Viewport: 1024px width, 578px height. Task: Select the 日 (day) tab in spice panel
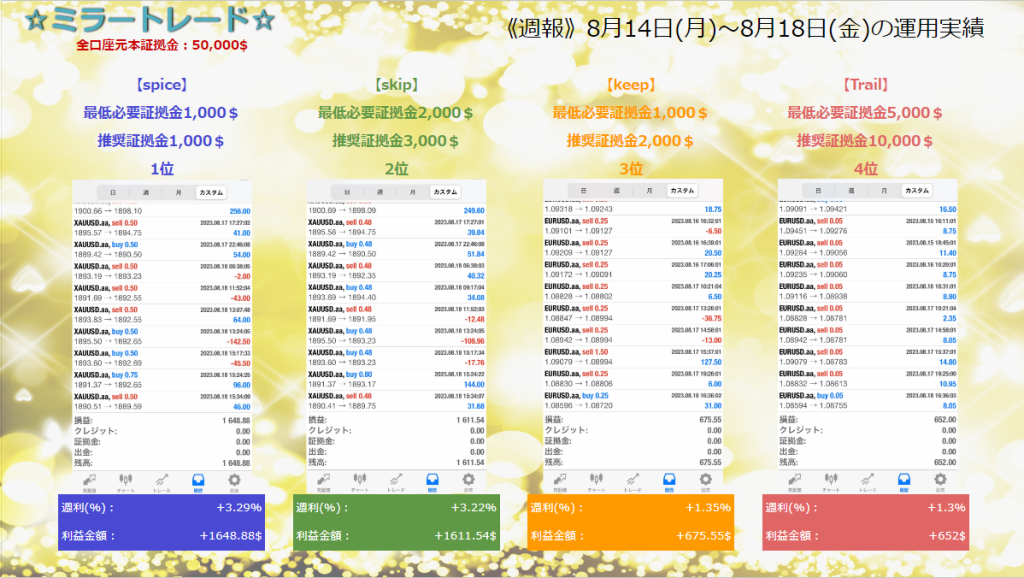tap(112, 192)
